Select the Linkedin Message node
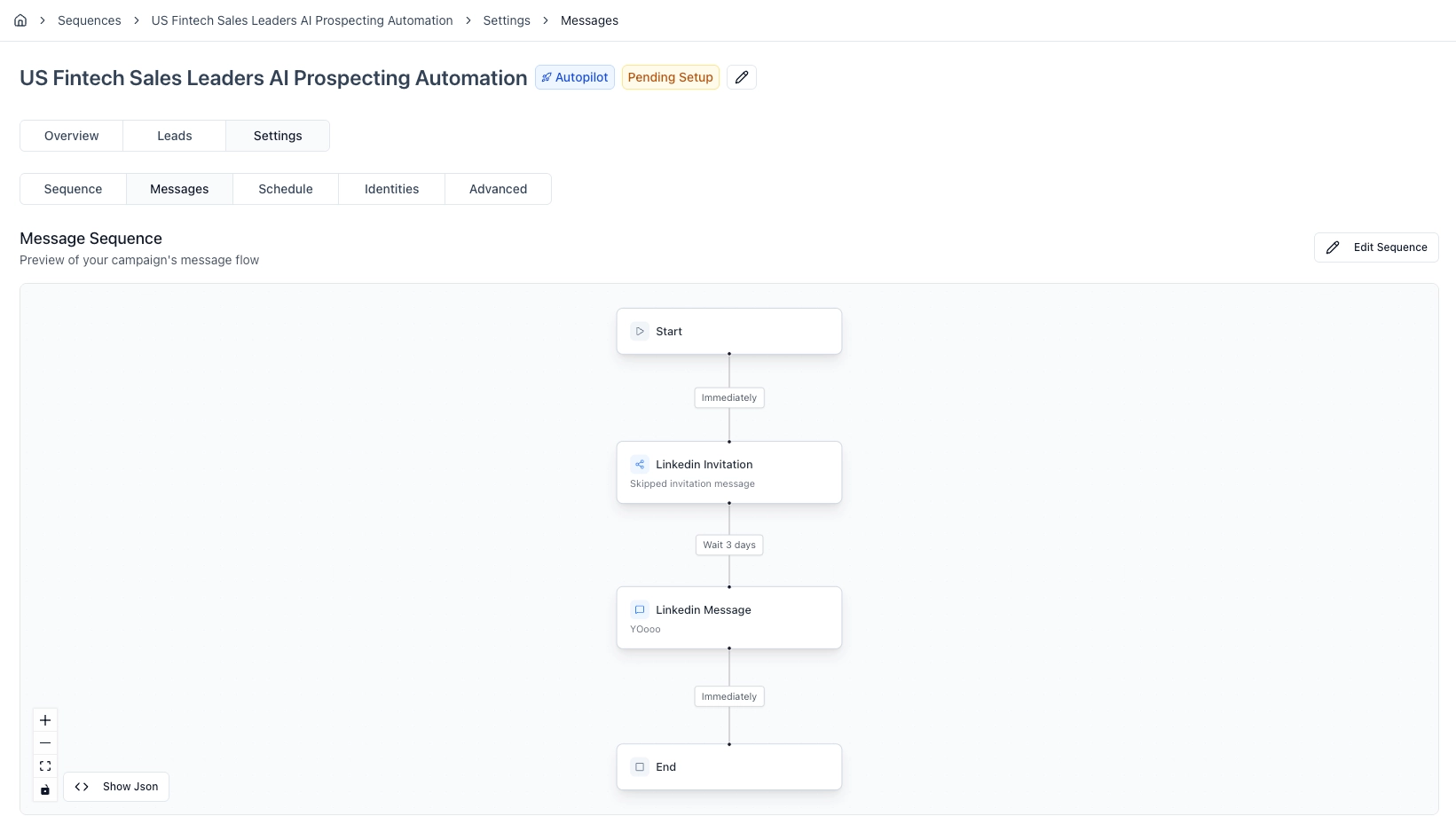 click(x=729, y=618)
